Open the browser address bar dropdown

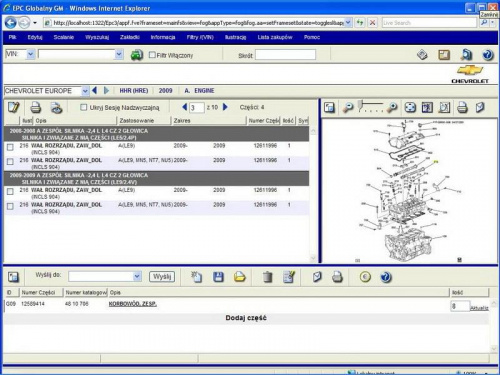(348, 22)
